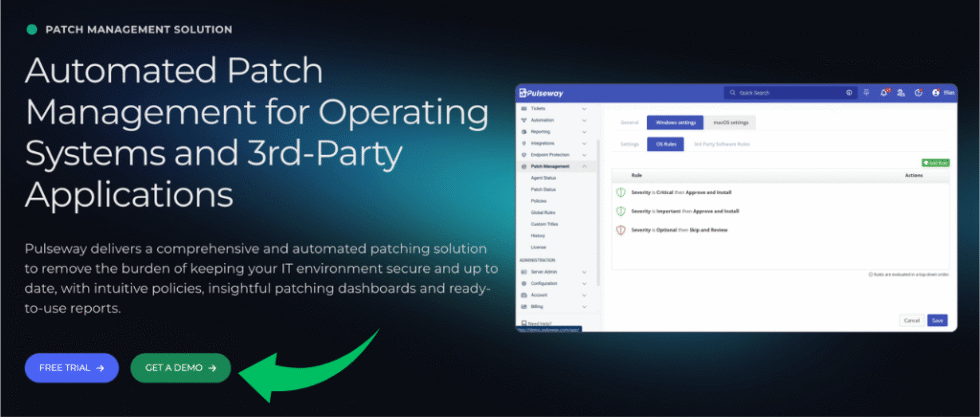The height and width of the screenshot is (417, 980).
Task: Click the Cancel button
Action: pyautogui.click(x=911, y=320)
